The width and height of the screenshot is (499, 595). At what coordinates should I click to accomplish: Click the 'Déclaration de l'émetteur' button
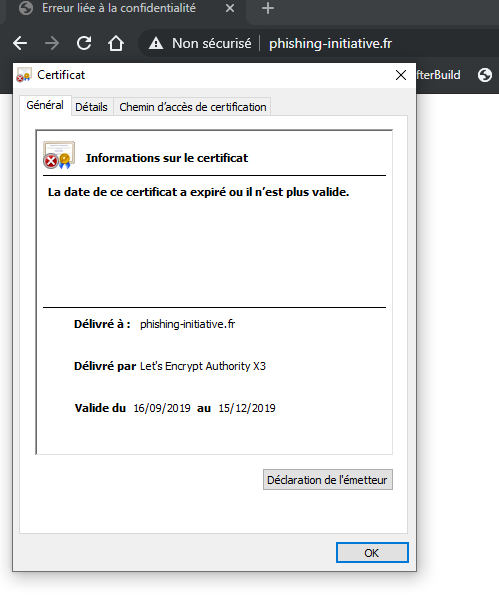tap(328, 480)
